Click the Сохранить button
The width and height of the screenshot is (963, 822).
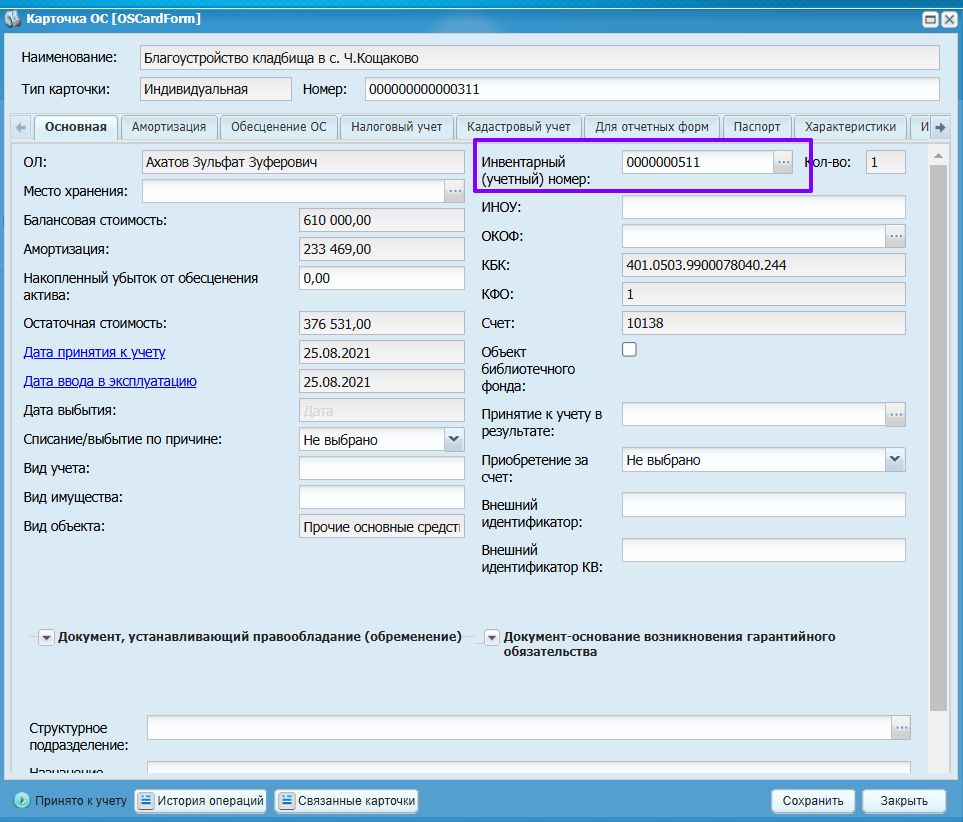coord(813,800)
